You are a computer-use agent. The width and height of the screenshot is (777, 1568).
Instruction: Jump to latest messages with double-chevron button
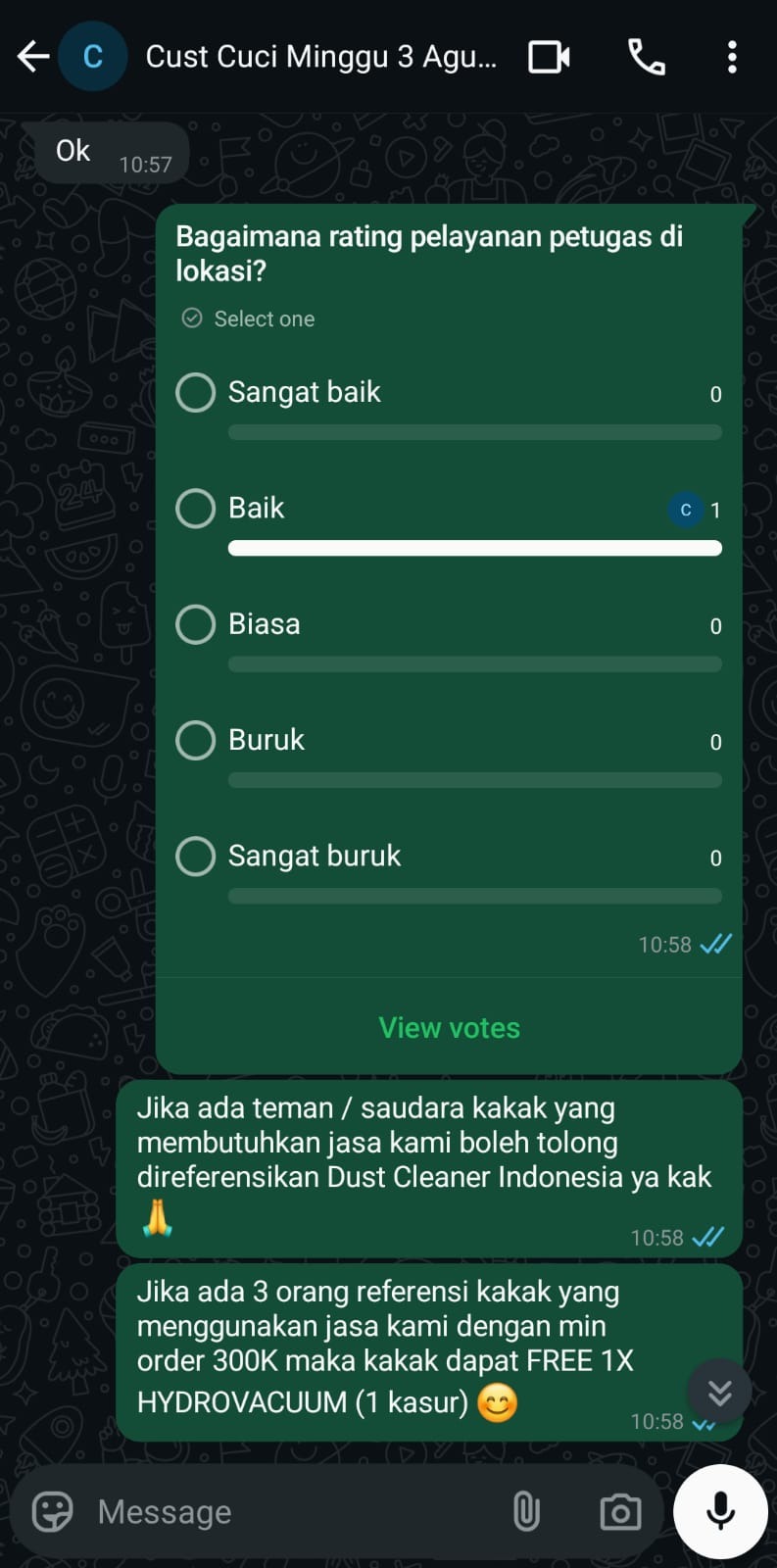click(719, 1392)
